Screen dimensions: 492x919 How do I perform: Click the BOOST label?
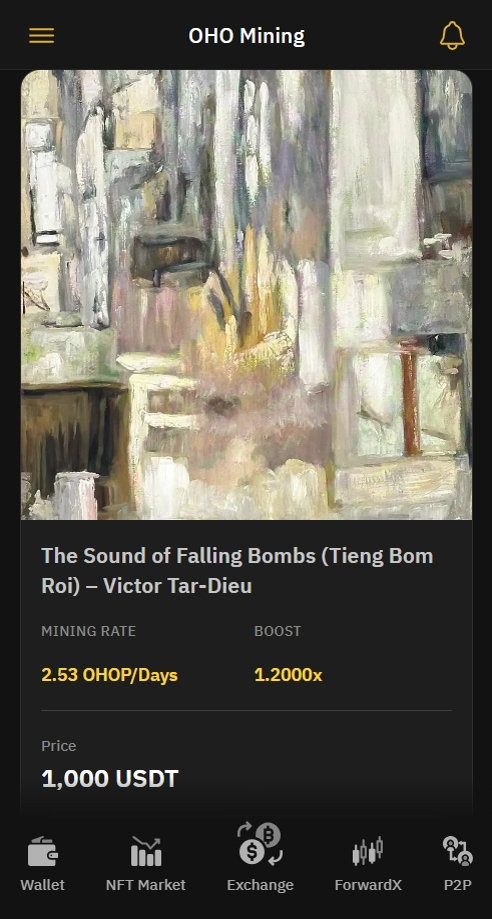[x=277, y=631]
